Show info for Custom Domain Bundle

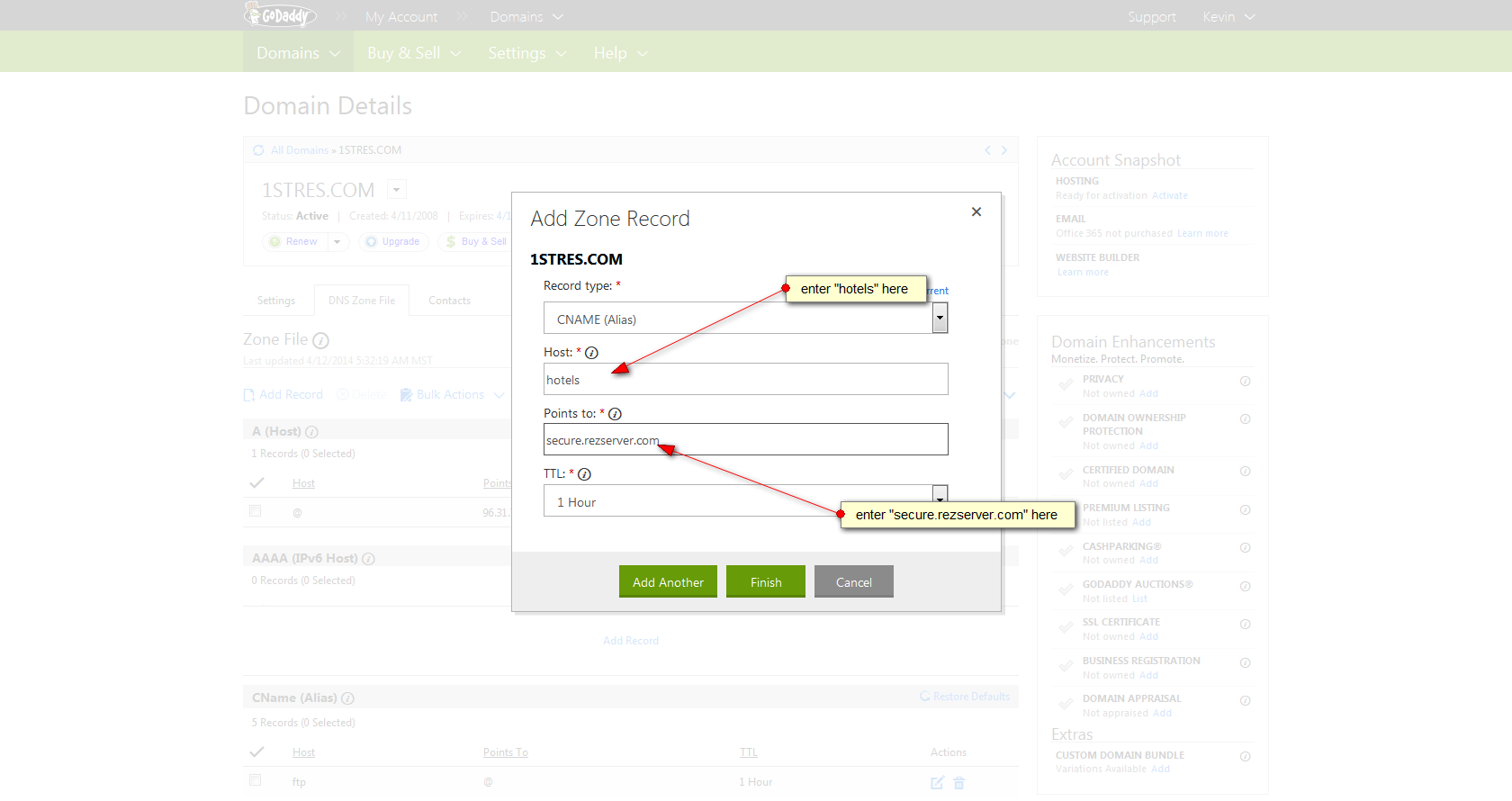1246,756
